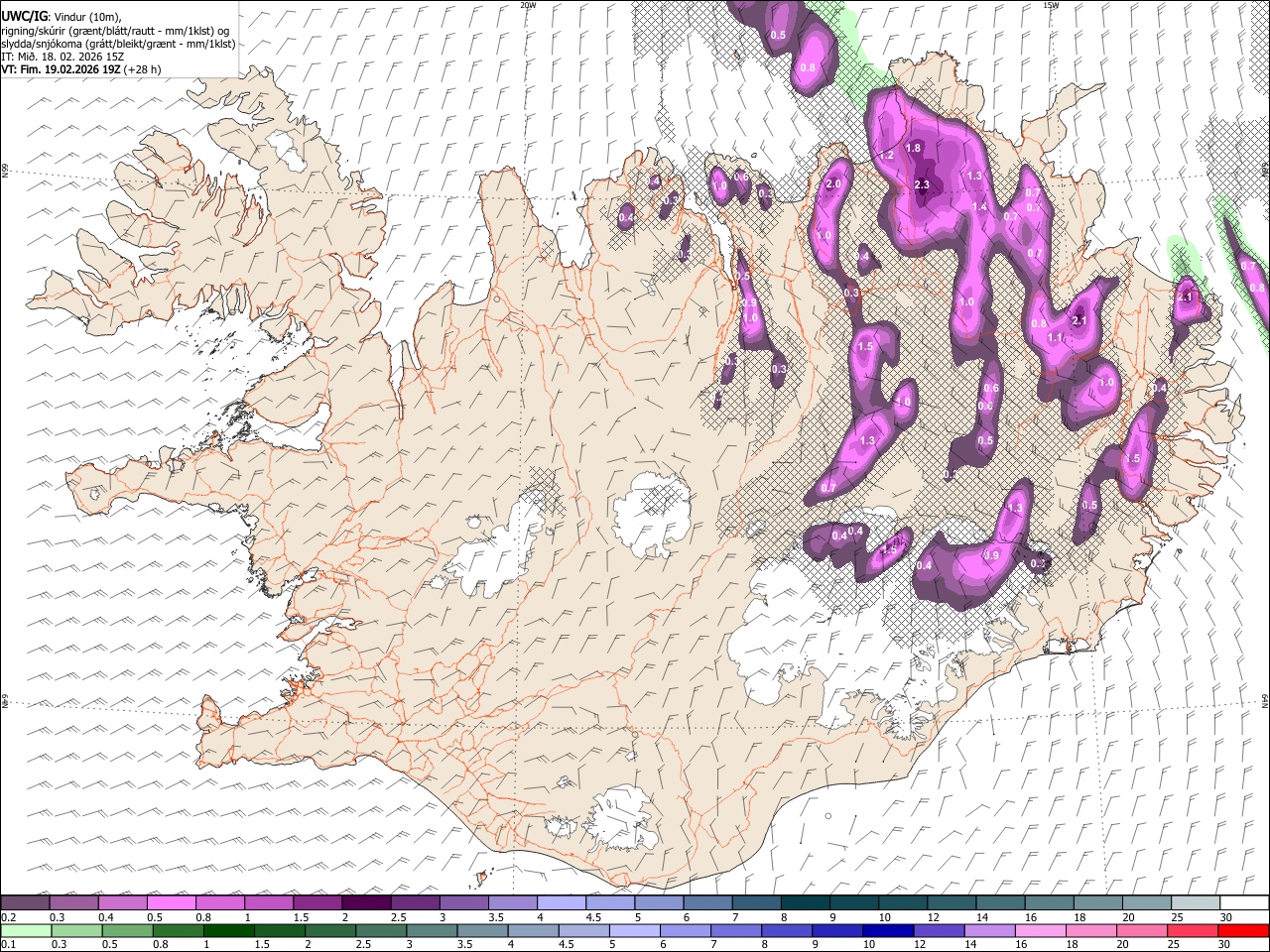This screenshot has height=952, width=1270.
Task: Select rain legend swatch starting at 0.1
Action: point(27,930)
